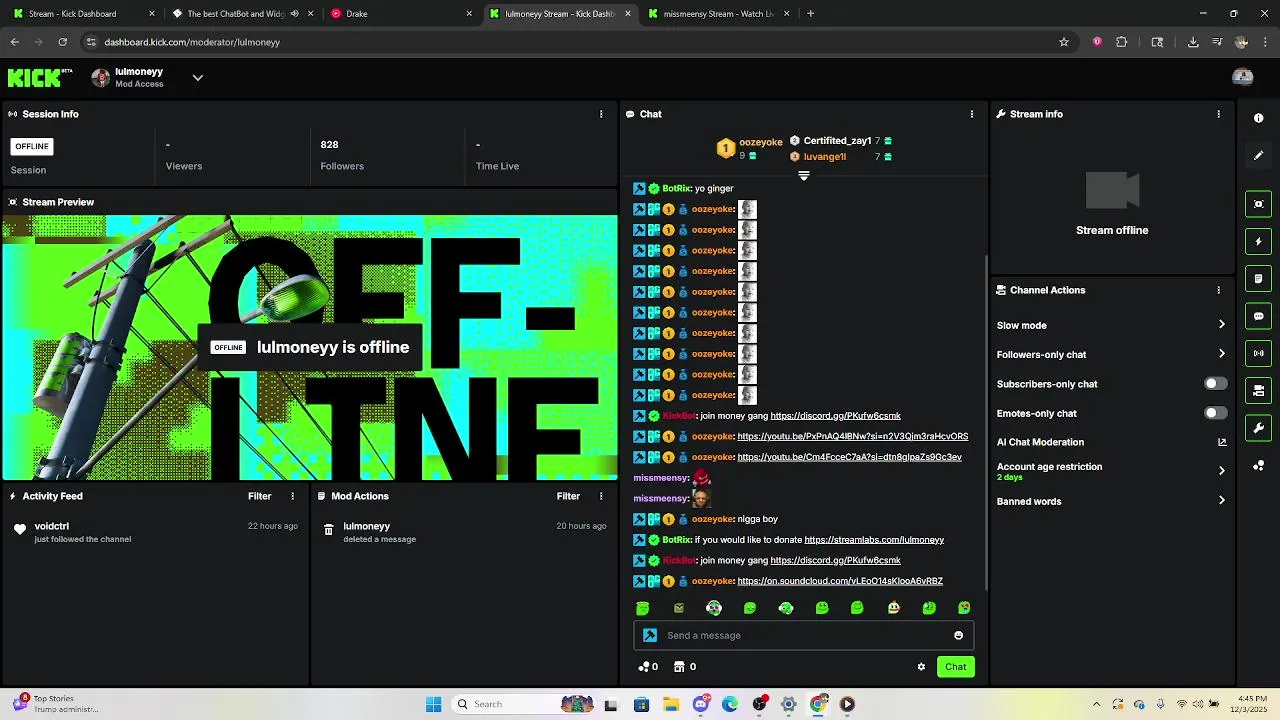Open the emoji picker smiley in message box
This screenshot has width=1280, height=720.
coord(958,635)
